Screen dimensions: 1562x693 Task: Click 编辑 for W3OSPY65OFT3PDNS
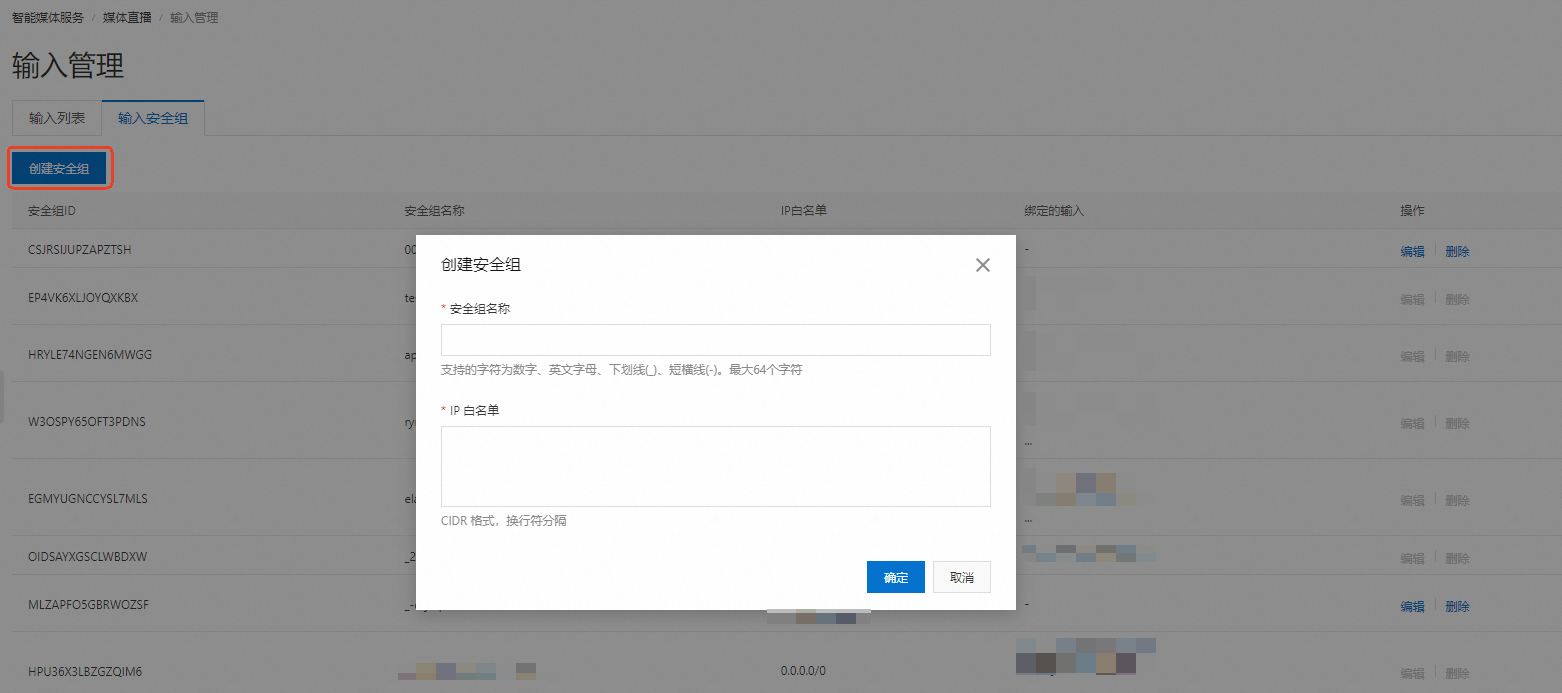pyautogui.click(x=1412, y=423)
